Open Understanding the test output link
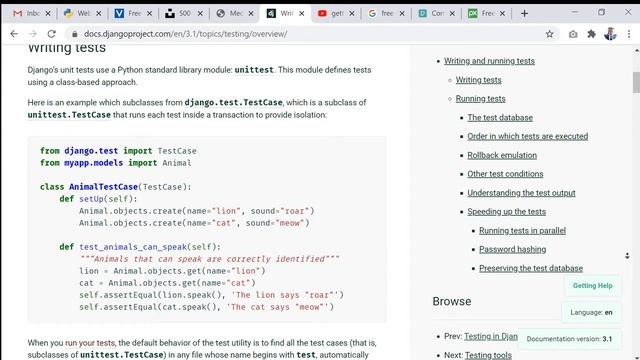Image resolution: width=640 pixels, height=360 pixels. coord(521,193)
